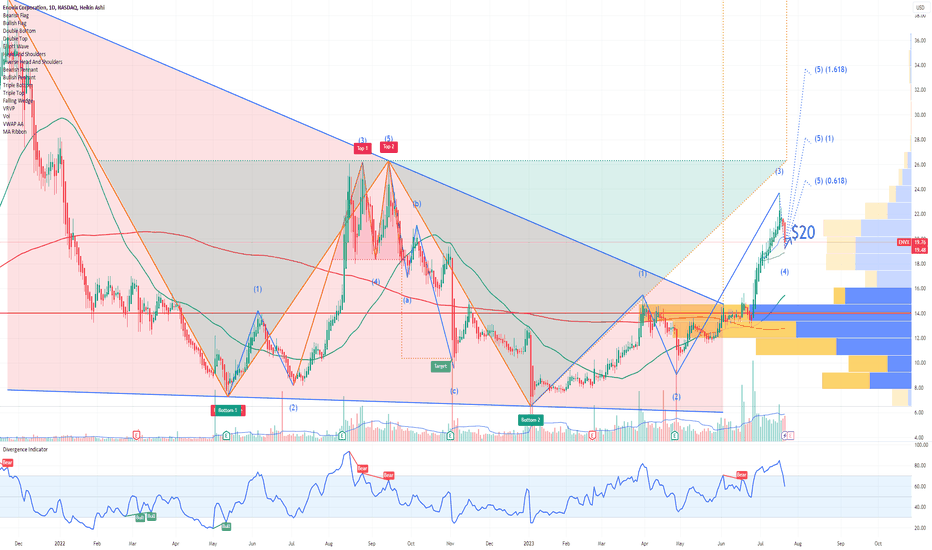Select the Double Bottom indicator legend

(x=19, y=30)
